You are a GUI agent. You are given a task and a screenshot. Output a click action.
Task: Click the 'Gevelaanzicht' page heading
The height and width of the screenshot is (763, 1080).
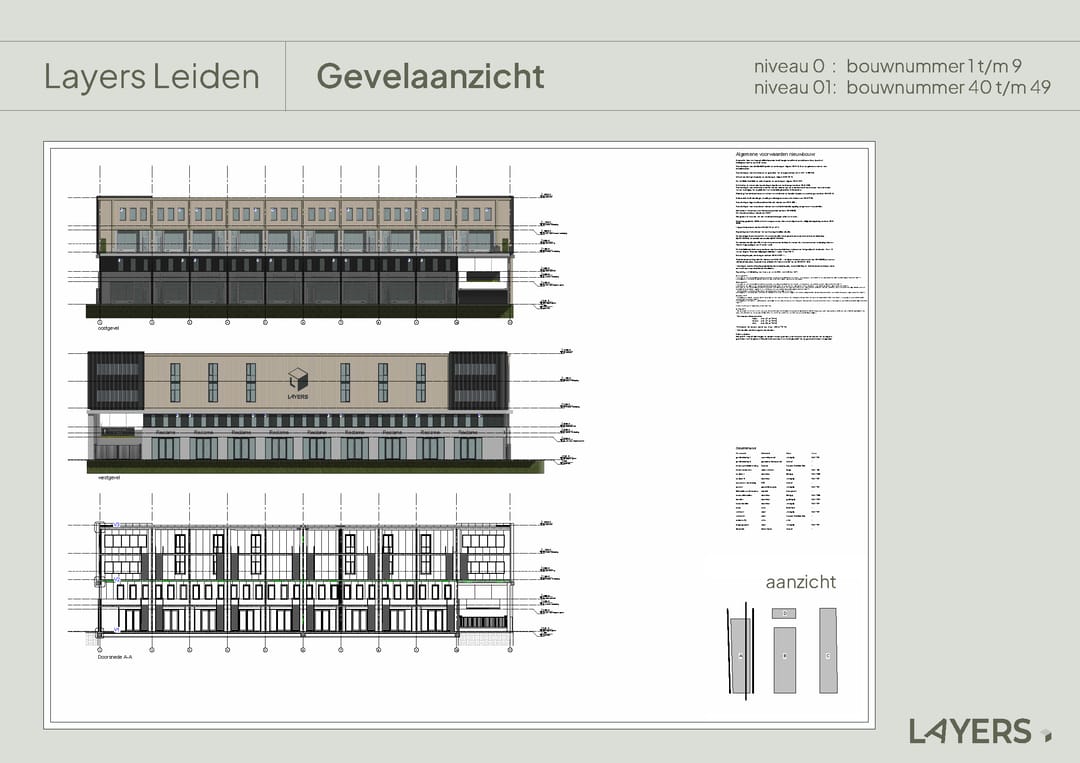tap(430, 76)
